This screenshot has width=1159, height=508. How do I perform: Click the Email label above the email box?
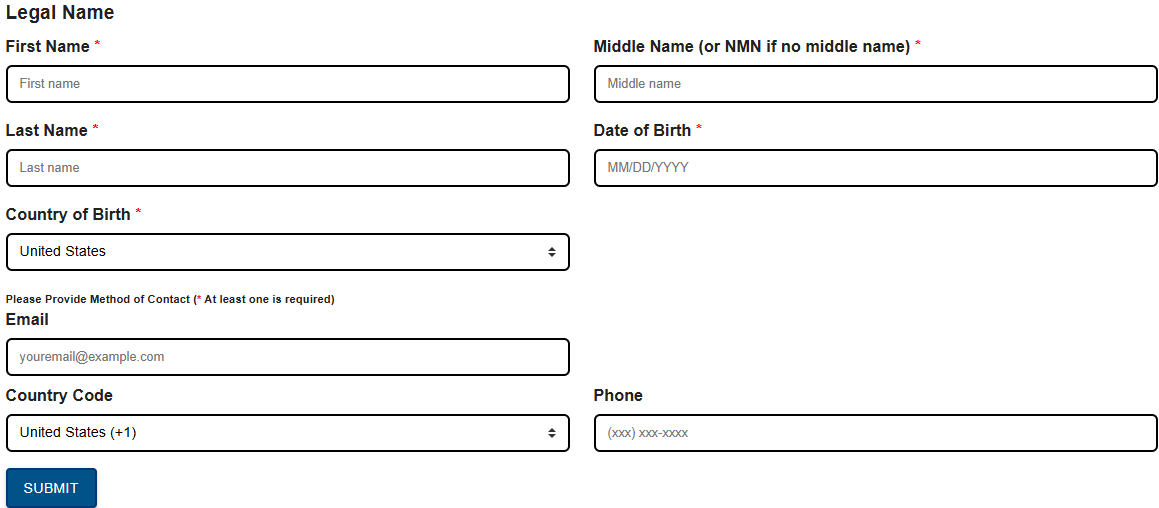(27, 319)
